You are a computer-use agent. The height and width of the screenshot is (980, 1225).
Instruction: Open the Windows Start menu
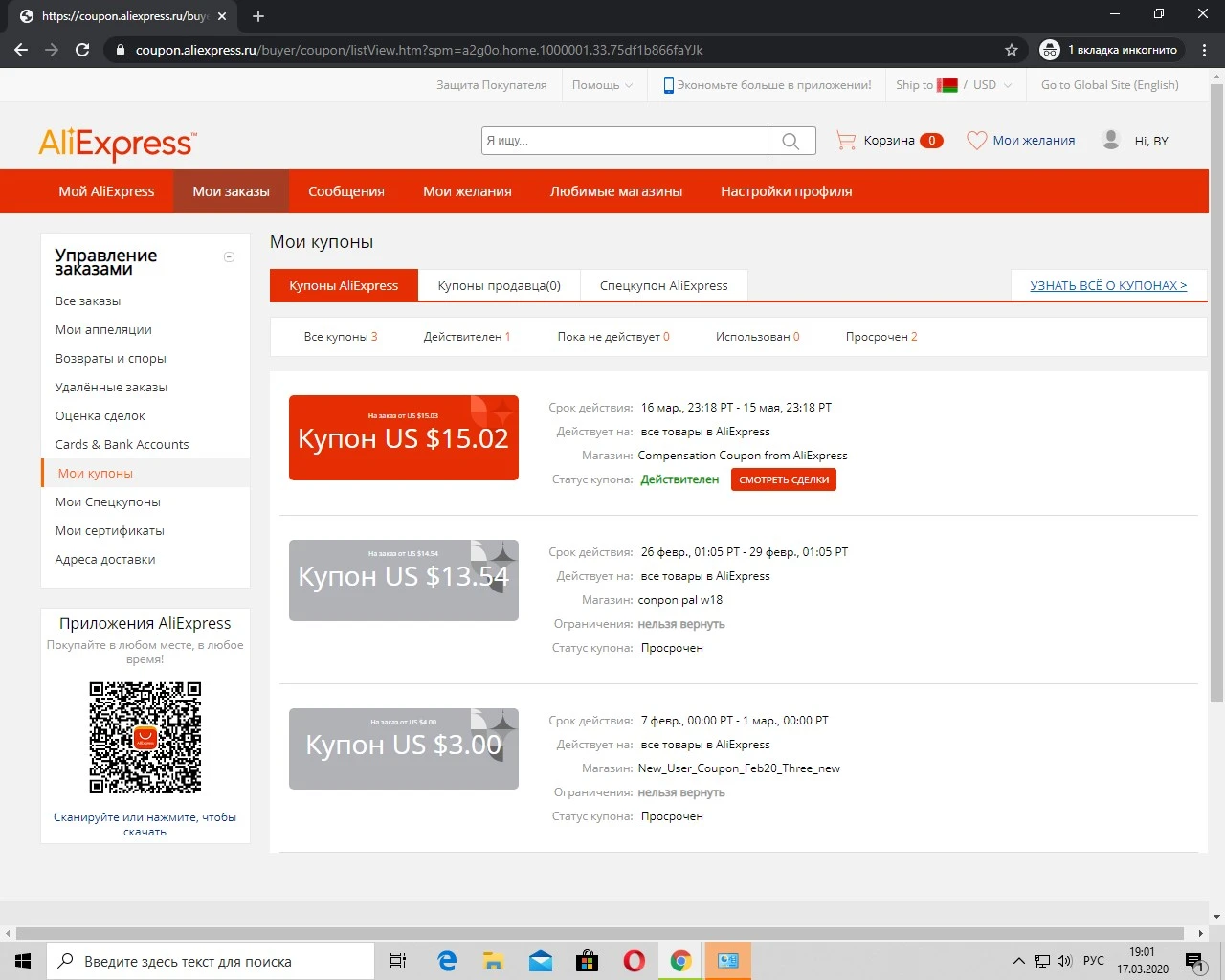[x=23, y=961]
